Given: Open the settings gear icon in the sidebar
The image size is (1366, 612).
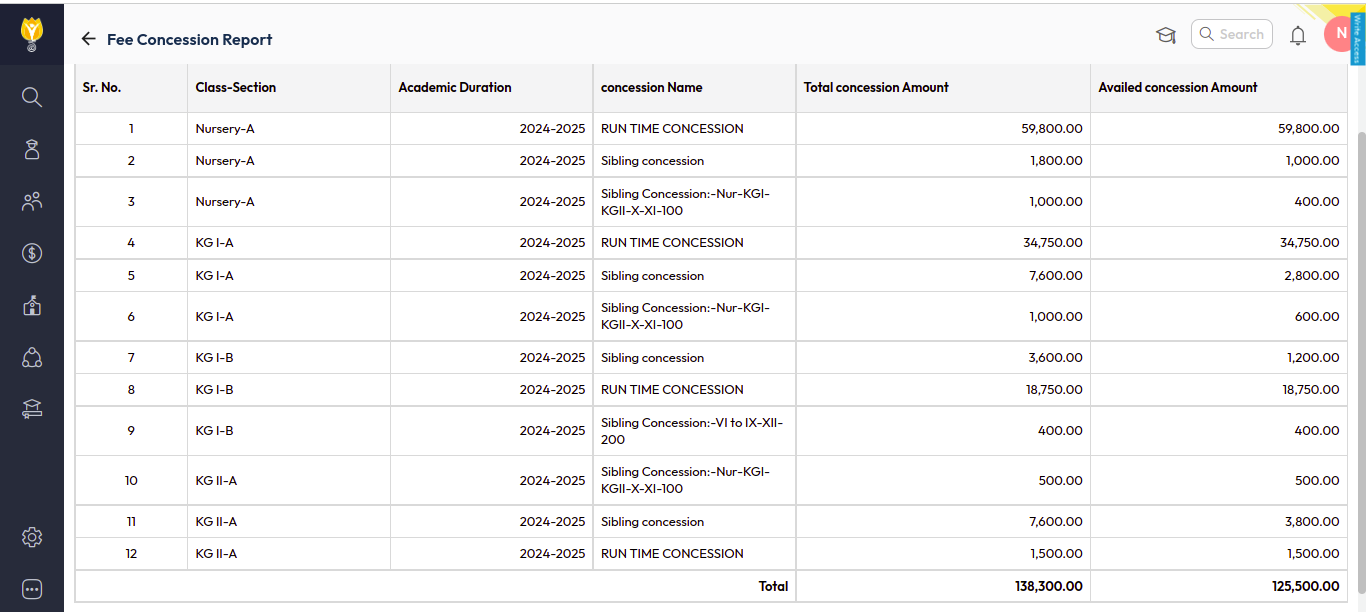Looking at the screenshot, I should pyautogui.click(x=32, y=538).
